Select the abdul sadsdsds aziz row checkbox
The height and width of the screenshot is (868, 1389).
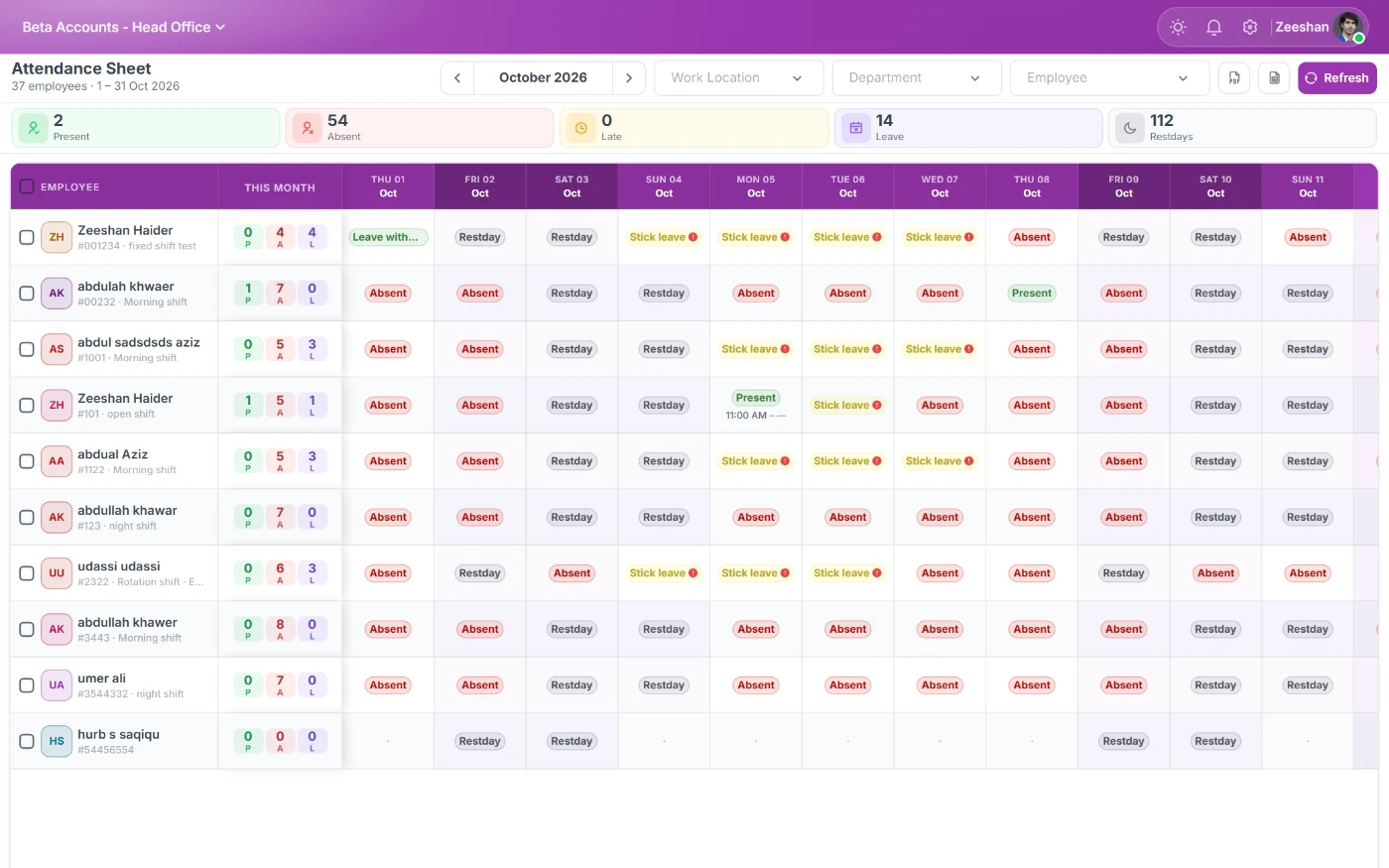(27, 349)
